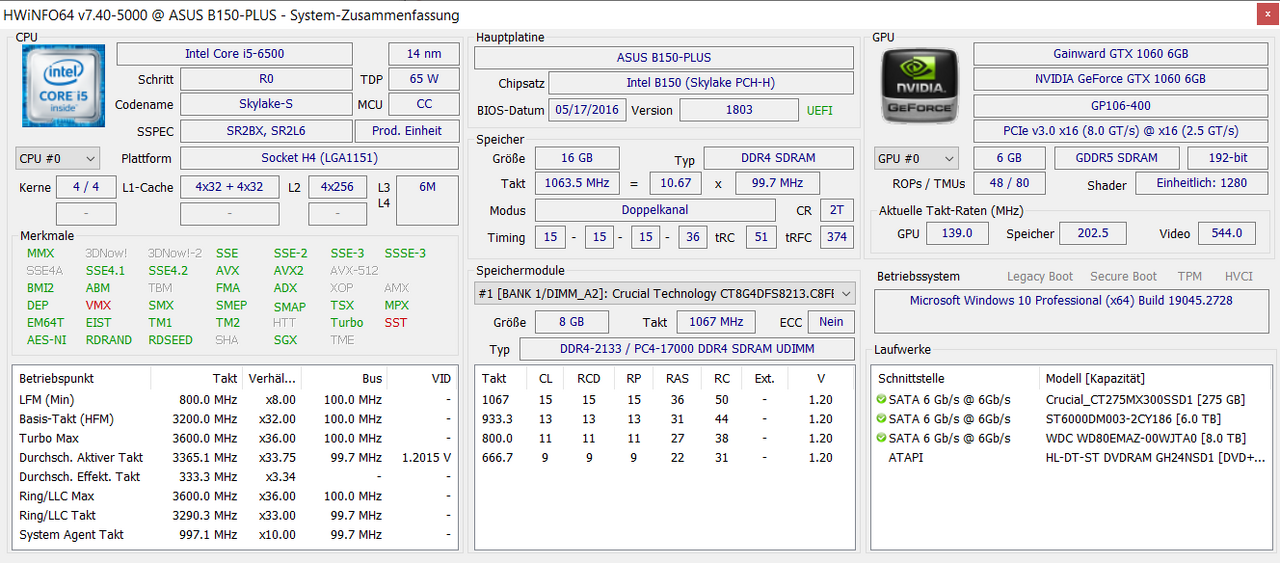Click the Einheitlich: 1280 shader field
Image resolution: width=1280 pixels, height=563 pixels.
(x=1201, y=184)
